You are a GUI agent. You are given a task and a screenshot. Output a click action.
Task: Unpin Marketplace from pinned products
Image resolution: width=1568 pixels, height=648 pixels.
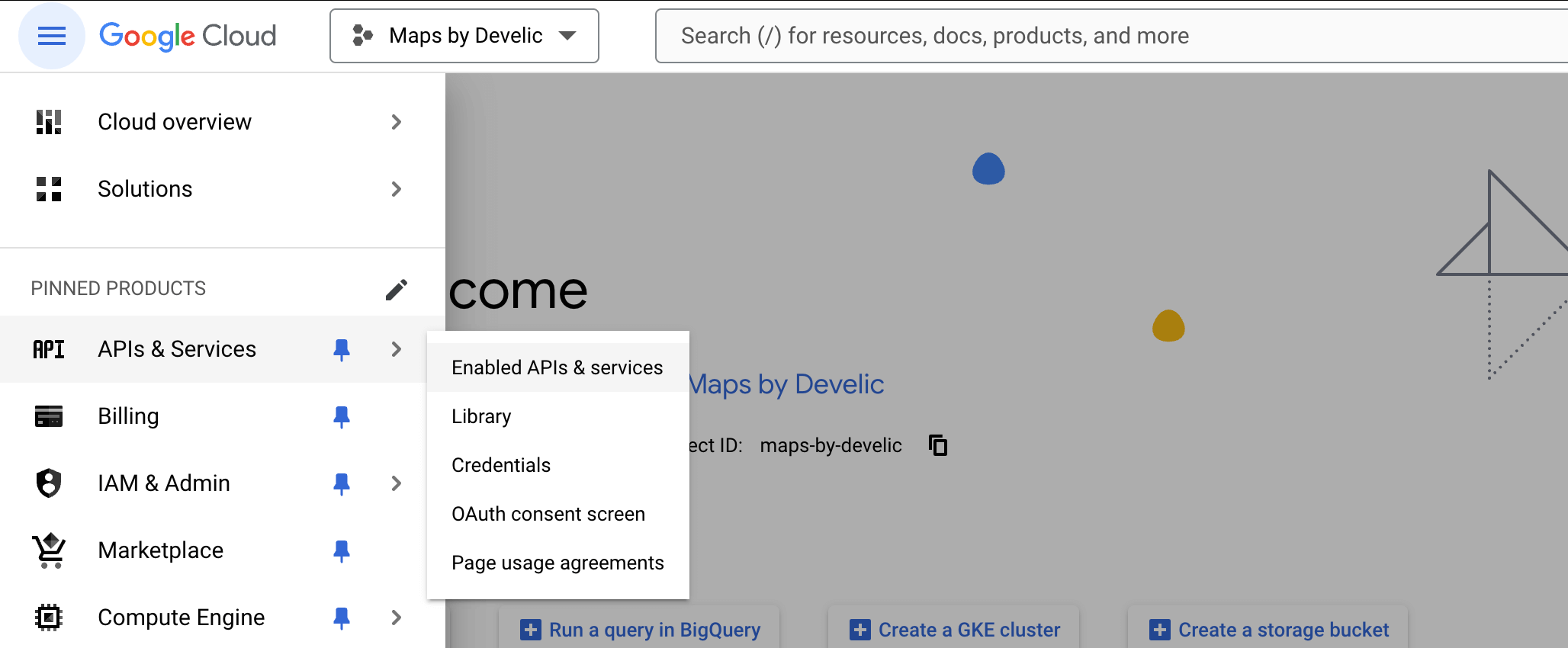(342, 550)
